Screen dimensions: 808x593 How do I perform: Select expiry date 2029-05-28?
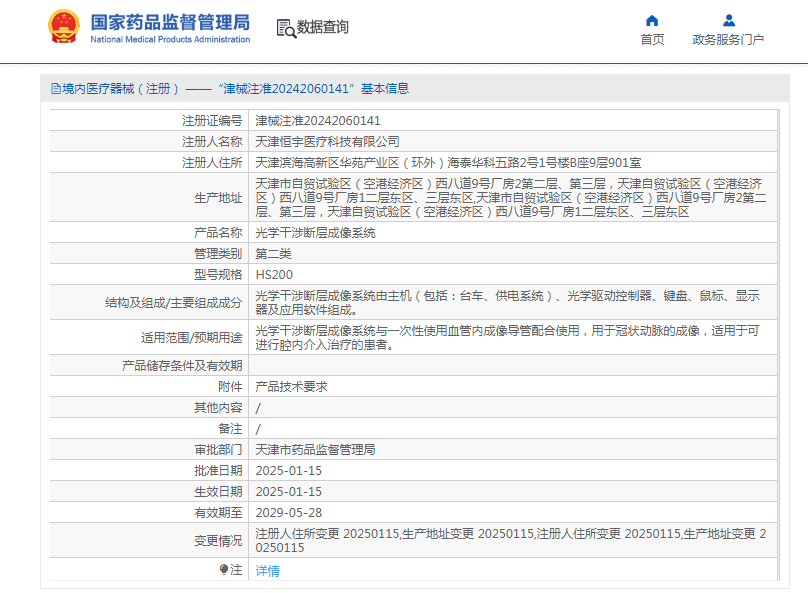289,513
